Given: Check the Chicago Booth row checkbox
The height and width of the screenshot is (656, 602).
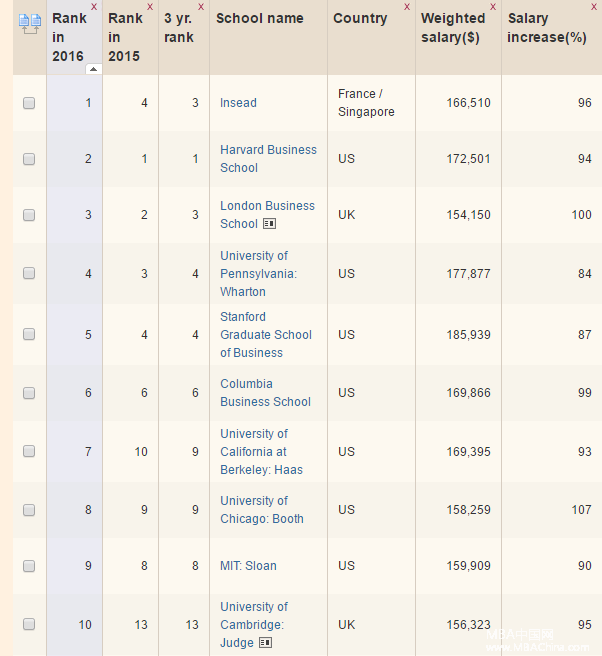Looking at the screenshot, I should pyautogui.click(x=29, y=510).
